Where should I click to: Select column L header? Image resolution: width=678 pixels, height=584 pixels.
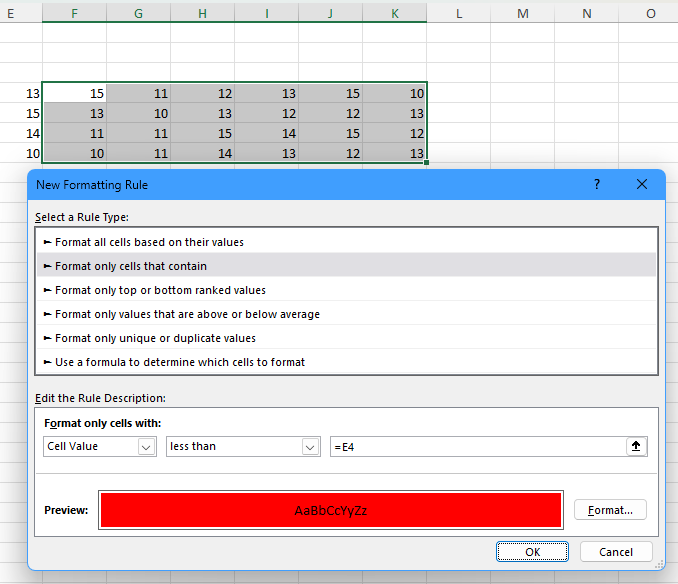[459, 13]
